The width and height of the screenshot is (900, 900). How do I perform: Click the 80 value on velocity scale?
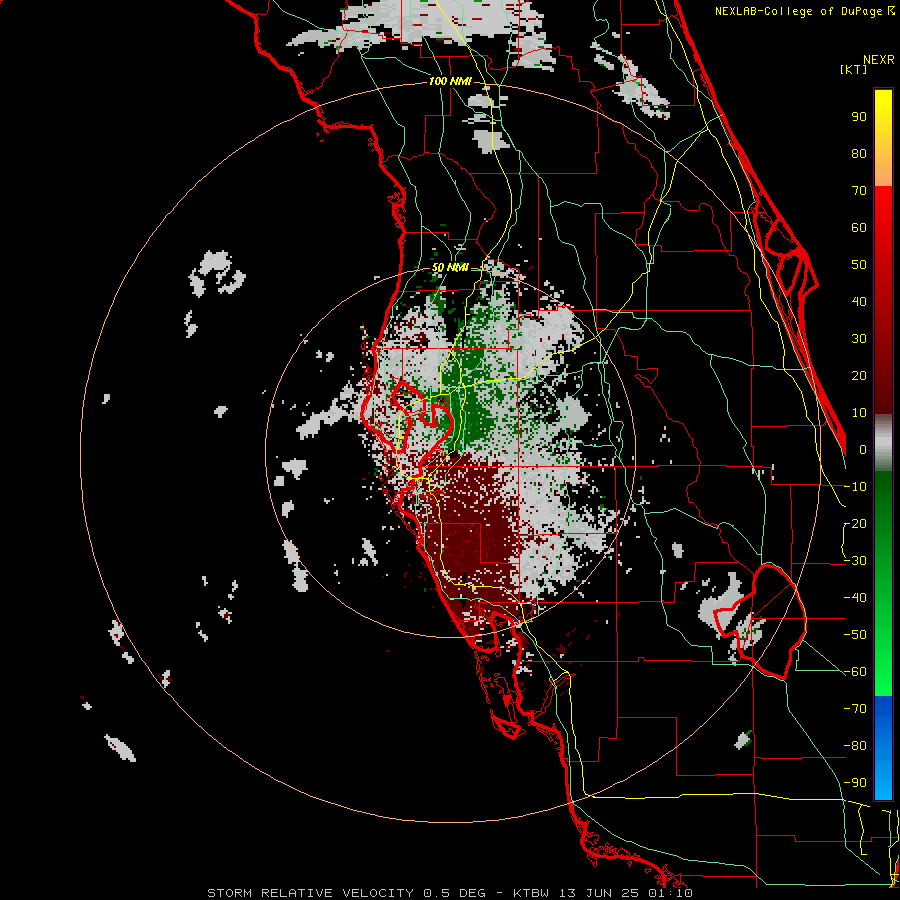(859, 153)
